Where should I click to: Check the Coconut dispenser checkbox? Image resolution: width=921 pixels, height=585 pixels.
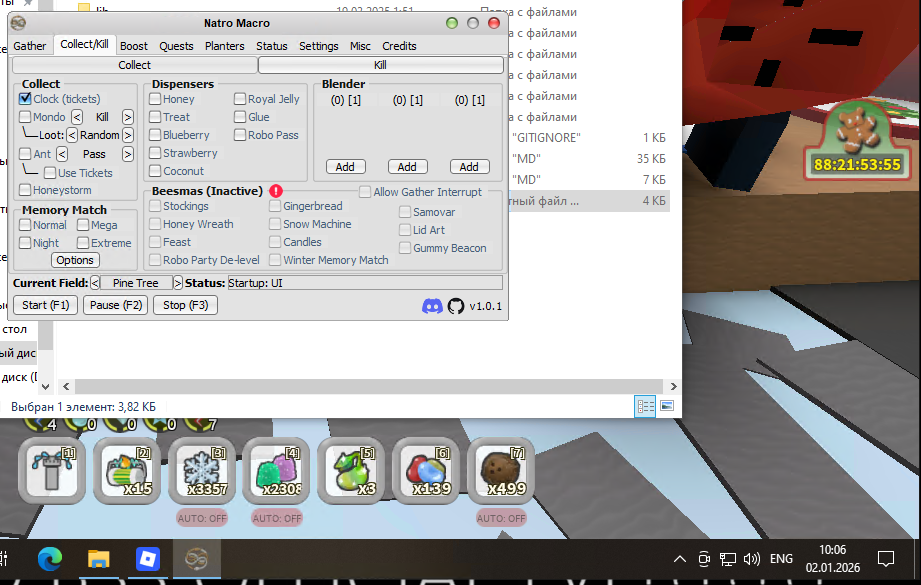click(x=155, y=171)
